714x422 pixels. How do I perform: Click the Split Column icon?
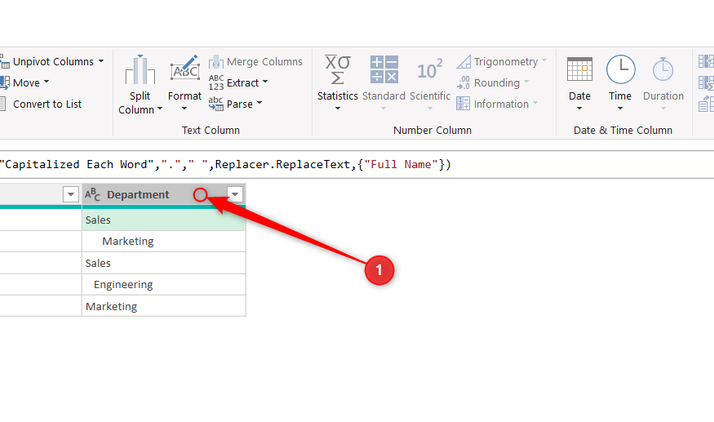(140, 70)
